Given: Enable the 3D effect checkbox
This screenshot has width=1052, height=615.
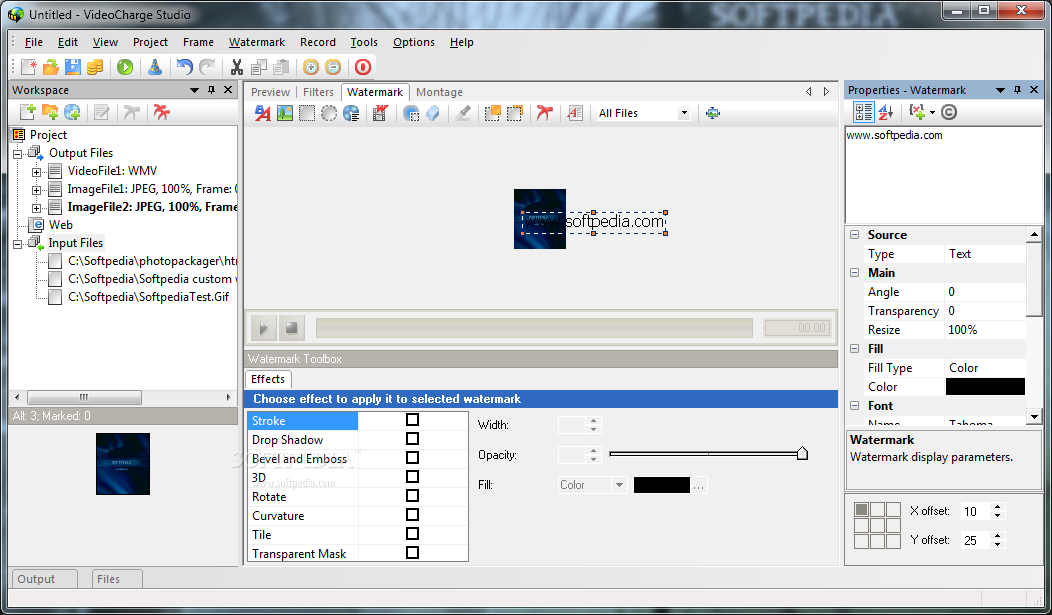Looking at the screenshot, I should pos(413,476).
